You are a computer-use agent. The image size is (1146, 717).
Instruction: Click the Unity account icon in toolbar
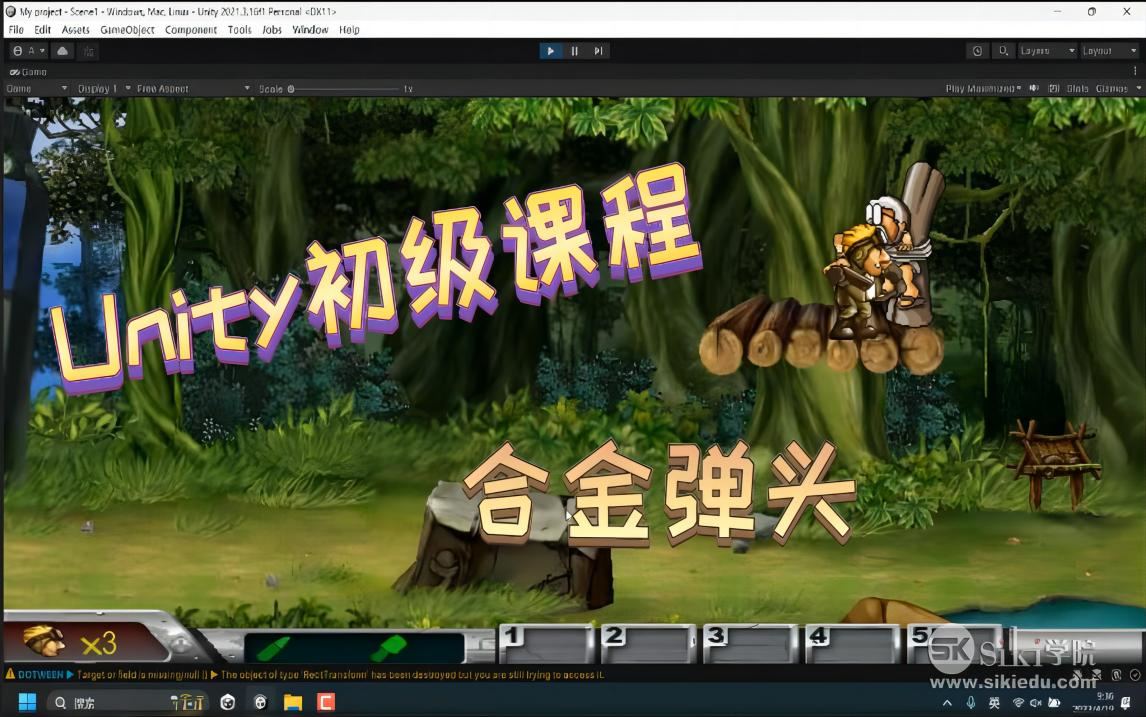18,50
